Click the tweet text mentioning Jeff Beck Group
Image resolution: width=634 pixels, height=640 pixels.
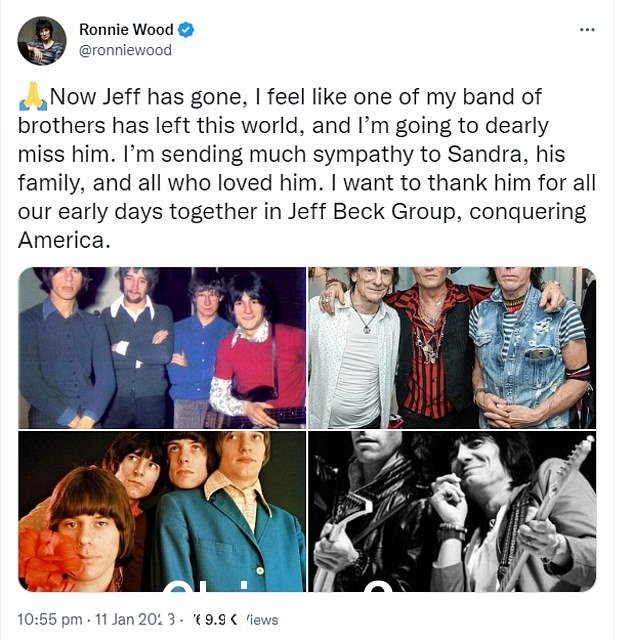(x=301, y=211)
